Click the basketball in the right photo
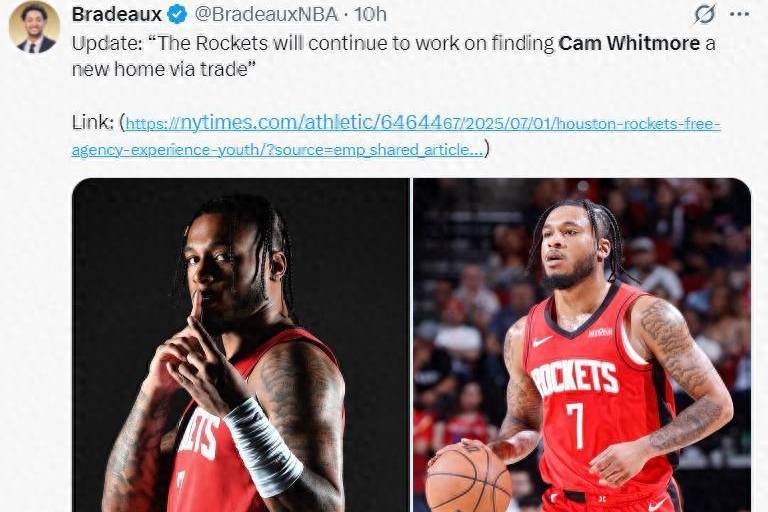 tap(468, 477)
